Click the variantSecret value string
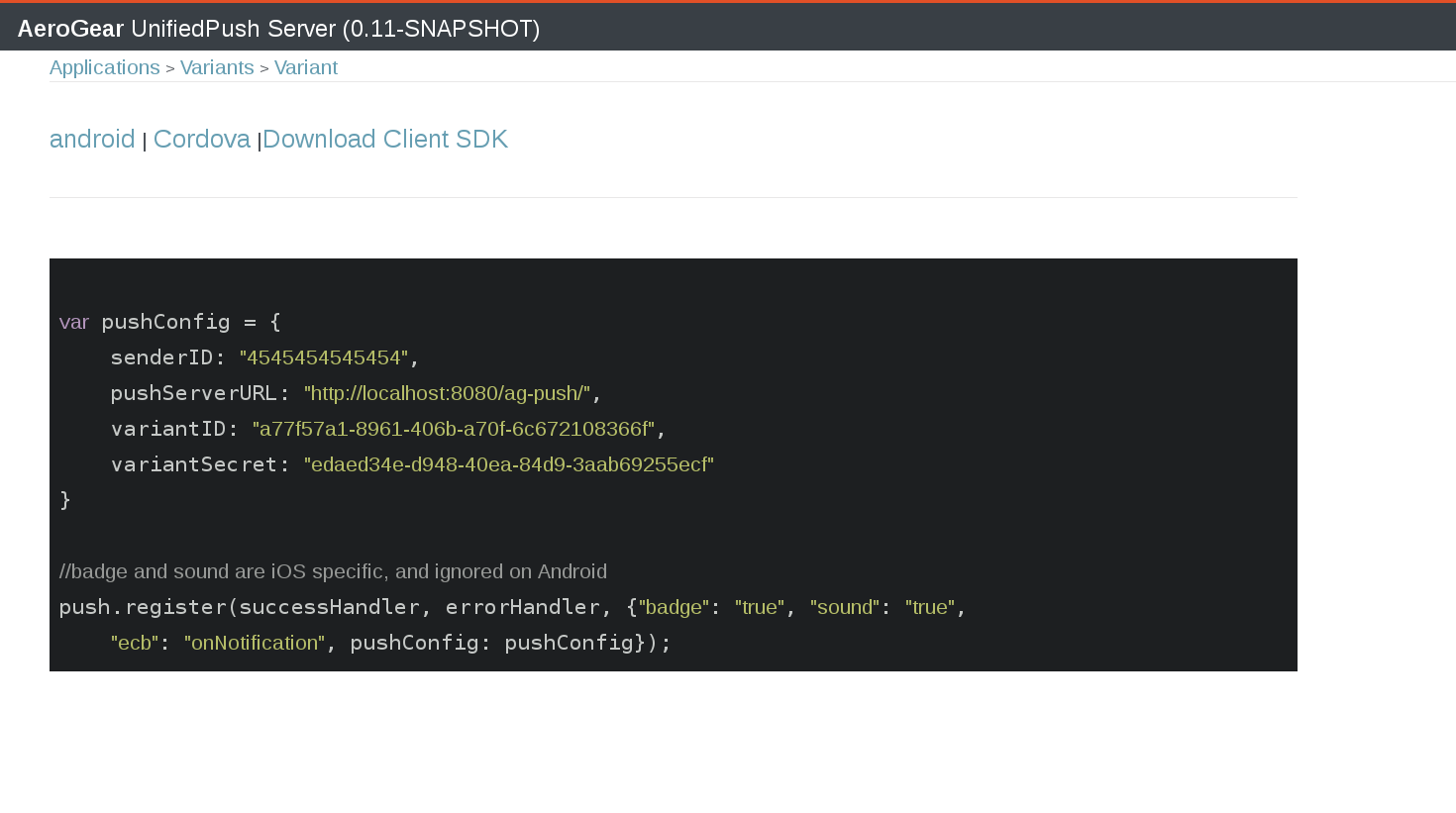Image resolution: width=1456 pixels, height=813 pixels. [x=508, y=464]
